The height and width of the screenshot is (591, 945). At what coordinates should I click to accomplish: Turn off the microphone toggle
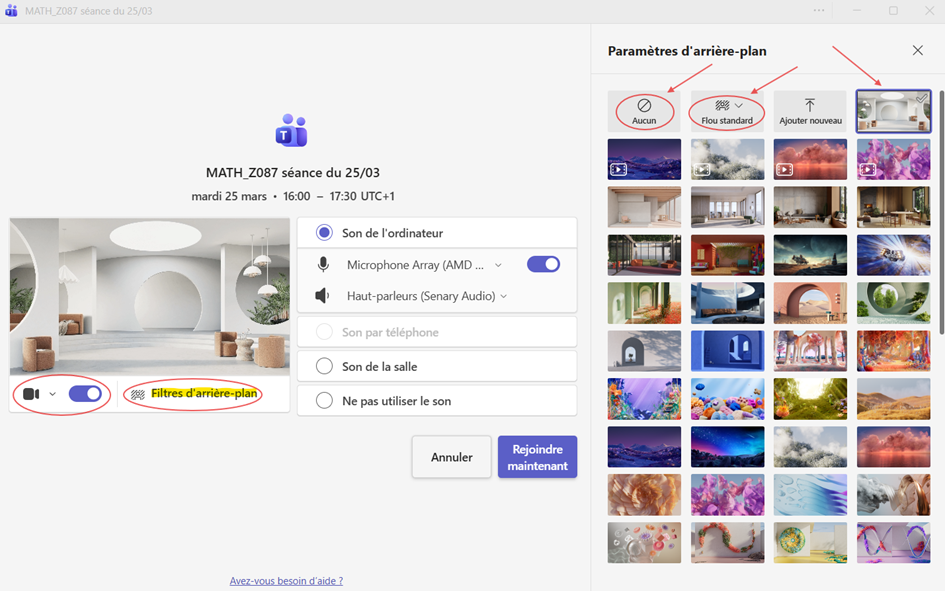(x=543, y=264)
